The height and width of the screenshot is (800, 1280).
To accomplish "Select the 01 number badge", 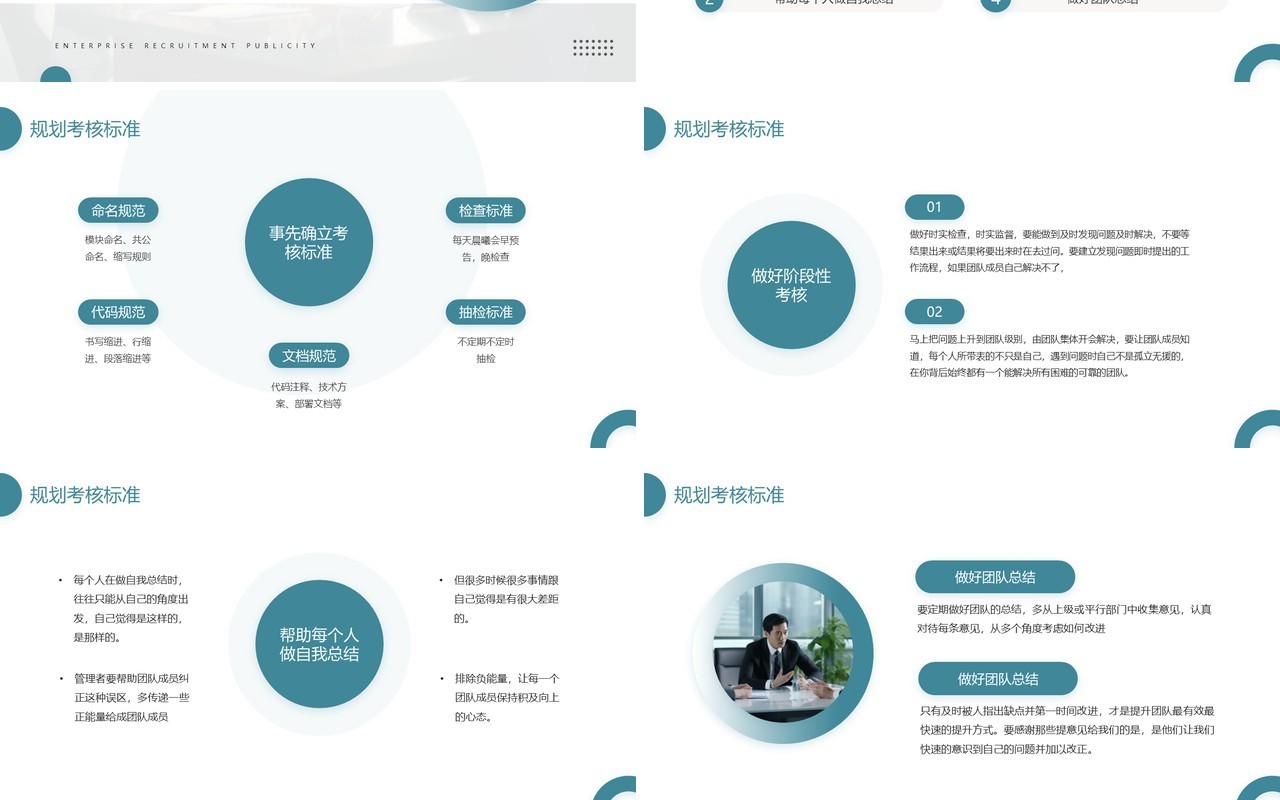I will (x=934, y=207).
